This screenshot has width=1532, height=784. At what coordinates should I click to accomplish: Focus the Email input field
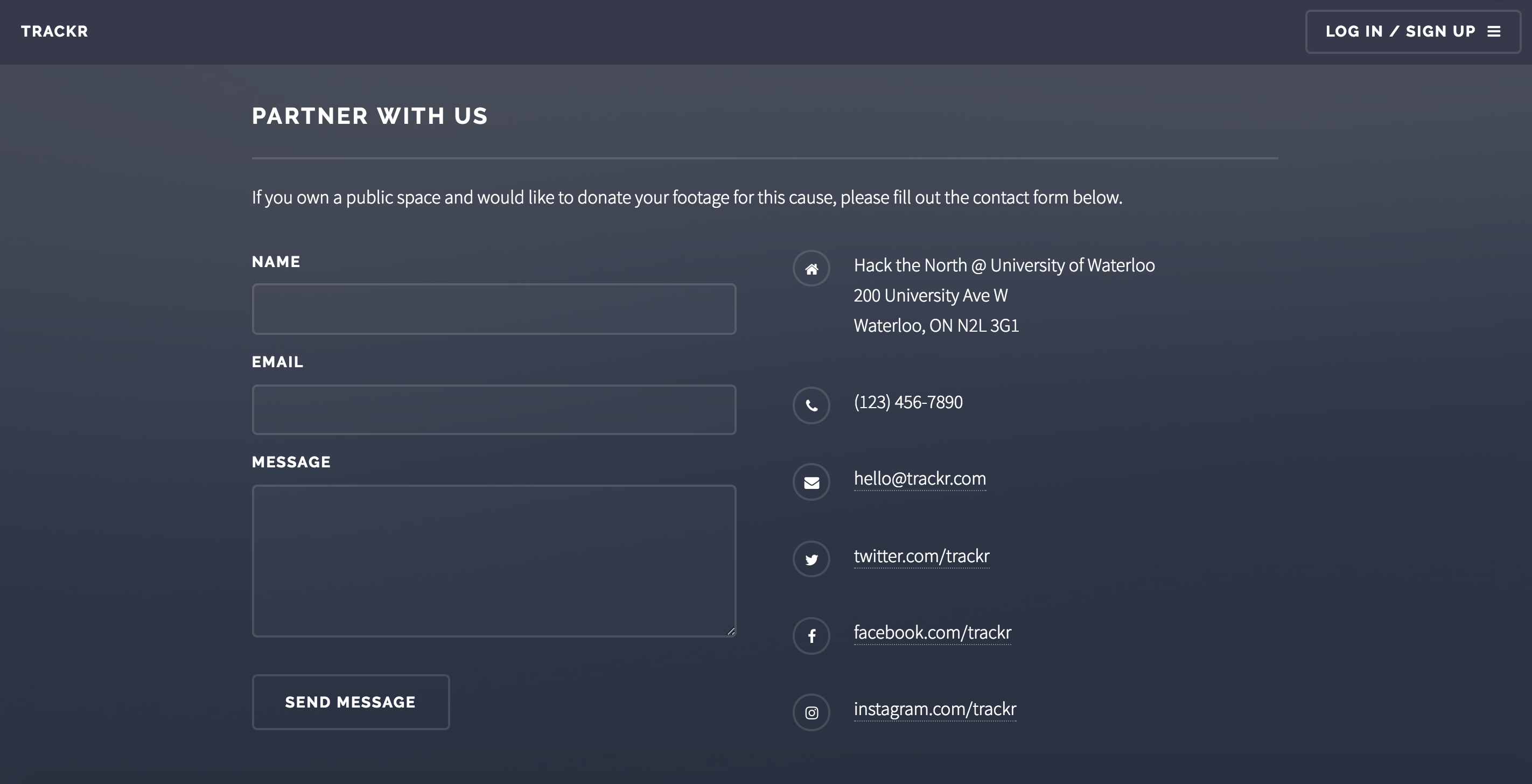pyautogui.click(x=494, y=410)
